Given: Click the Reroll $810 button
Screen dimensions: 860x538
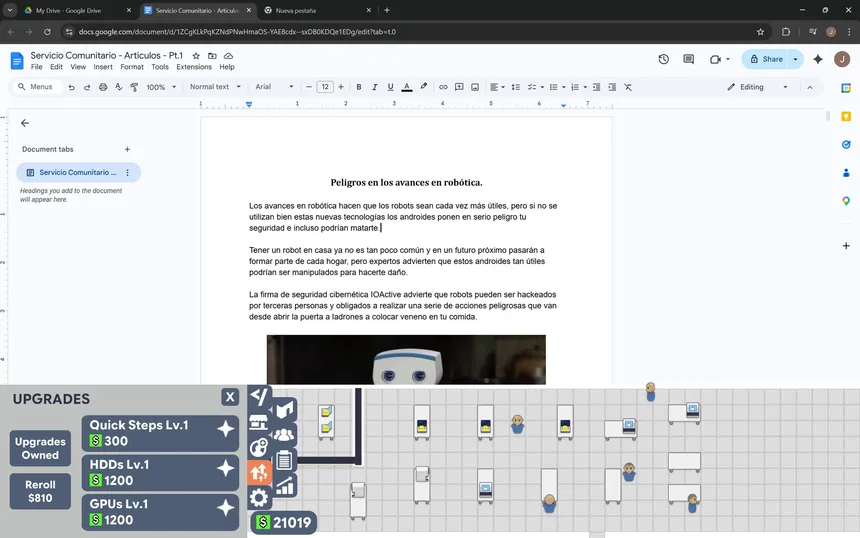Looking at the screenshot, I should (40, 490).
